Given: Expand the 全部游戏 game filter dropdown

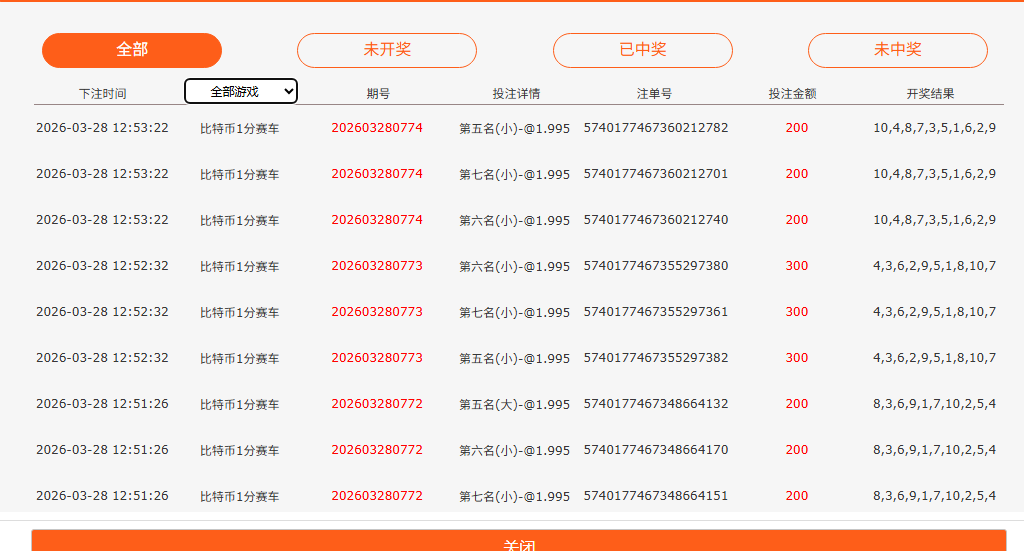Looking at the screenshot, I should click(241, 91).
